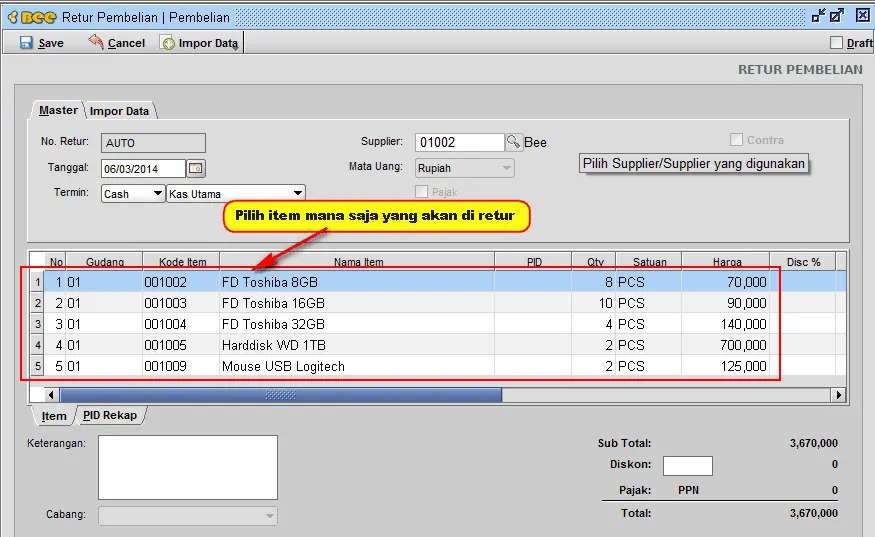Click the Bee supplier name text
The height and width of the screenshot is (537, 875).
(535, 142)
